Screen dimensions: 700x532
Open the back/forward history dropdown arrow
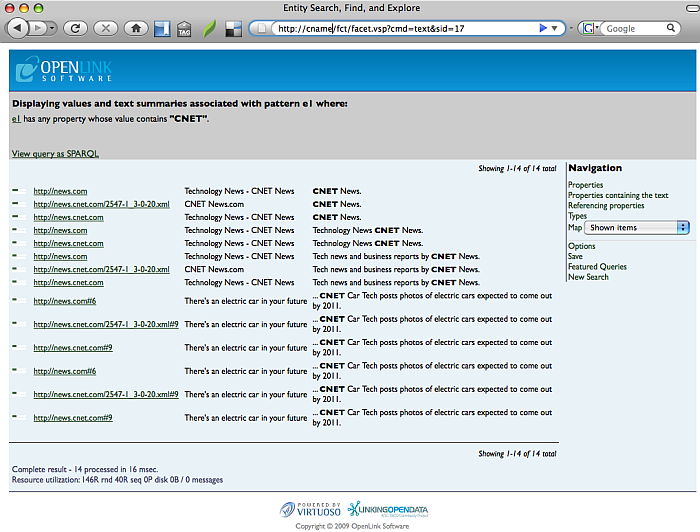53,28
